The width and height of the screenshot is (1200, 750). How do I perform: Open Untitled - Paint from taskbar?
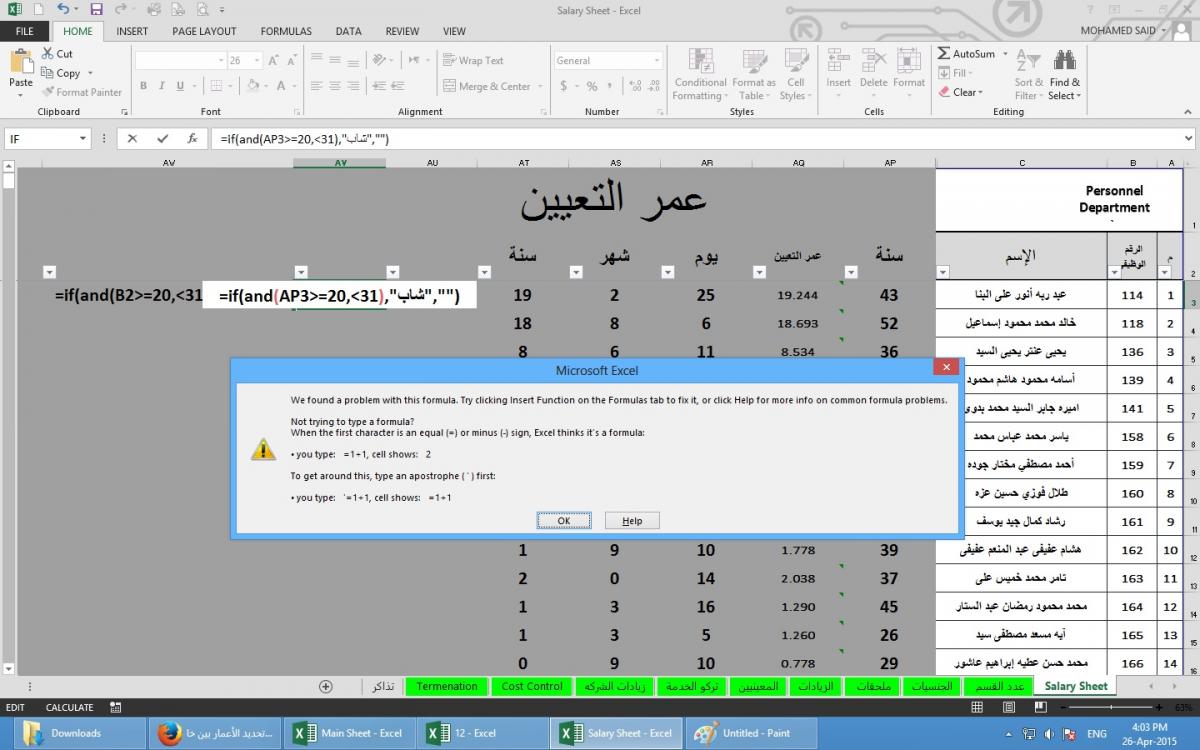[x=751, y=733]
